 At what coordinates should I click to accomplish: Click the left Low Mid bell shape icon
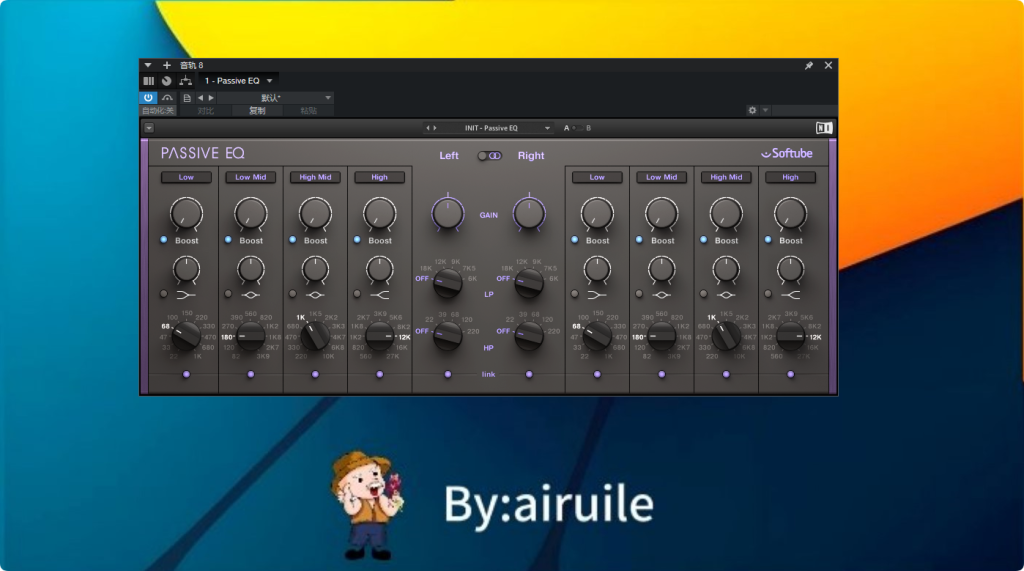pos(251,295)
